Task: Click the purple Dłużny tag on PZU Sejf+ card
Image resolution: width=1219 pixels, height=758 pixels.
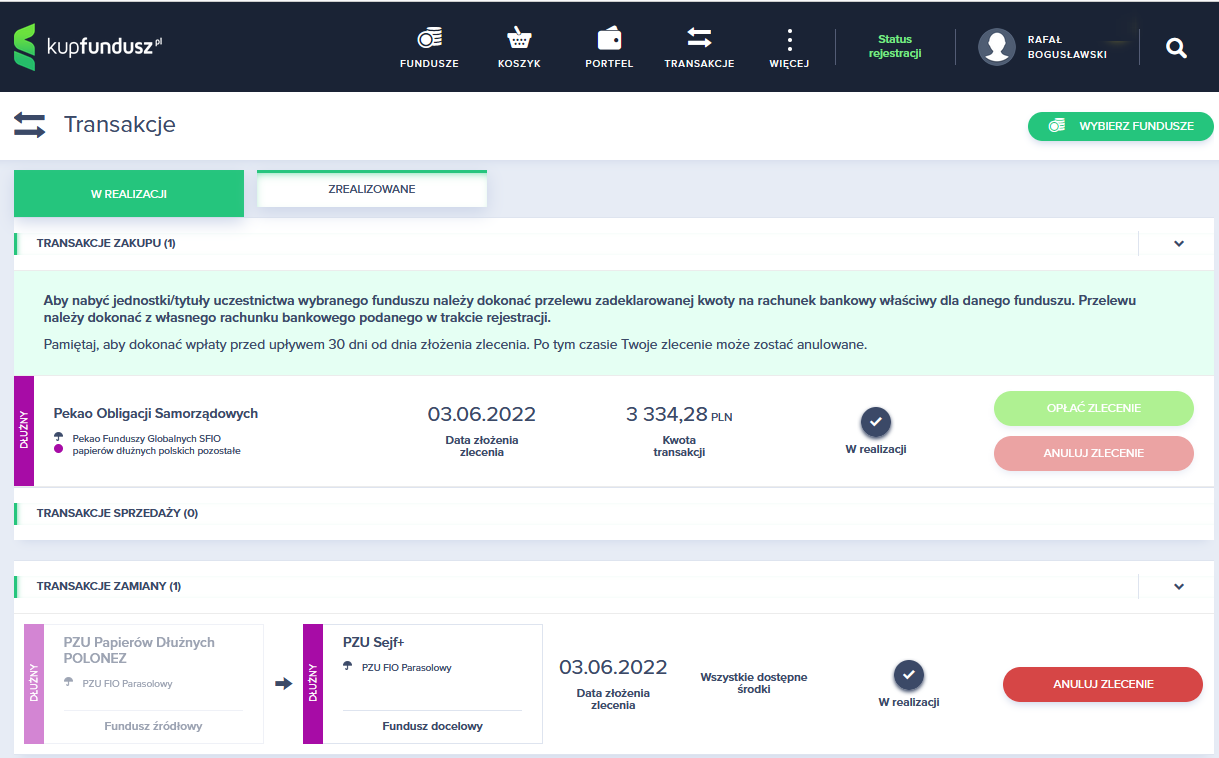Action: coord(313,684)
